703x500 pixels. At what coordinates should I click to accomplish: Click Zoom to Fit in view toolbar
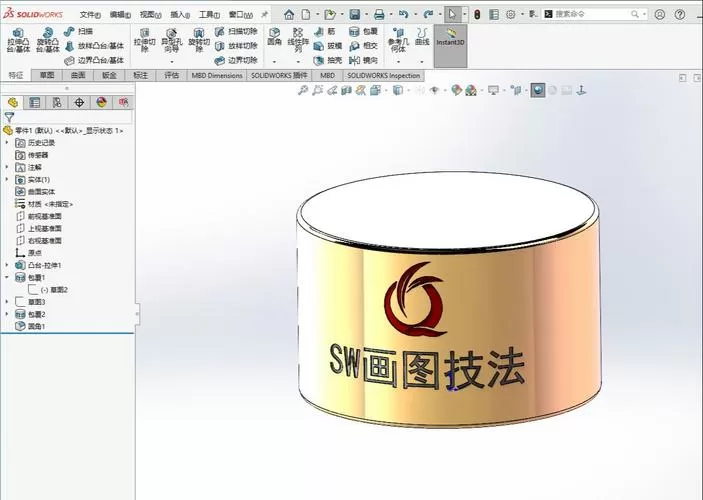coord(303,91)
